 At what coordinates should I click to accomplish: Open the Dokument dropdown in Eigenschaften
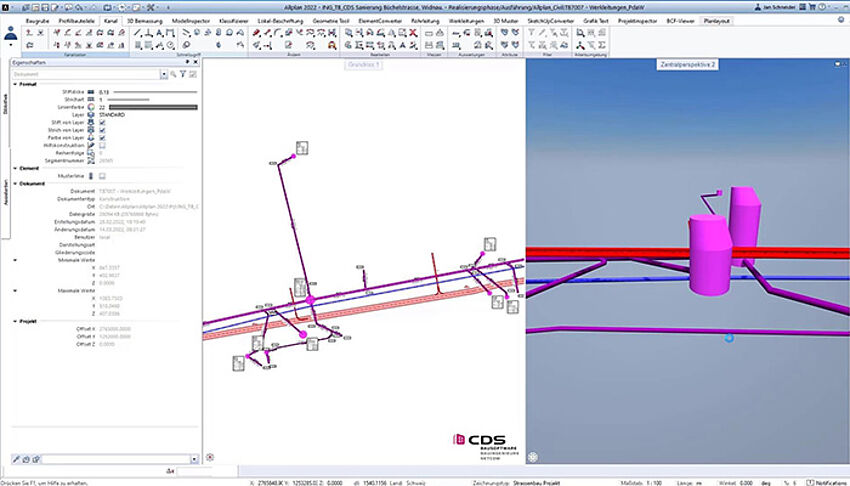161,74
